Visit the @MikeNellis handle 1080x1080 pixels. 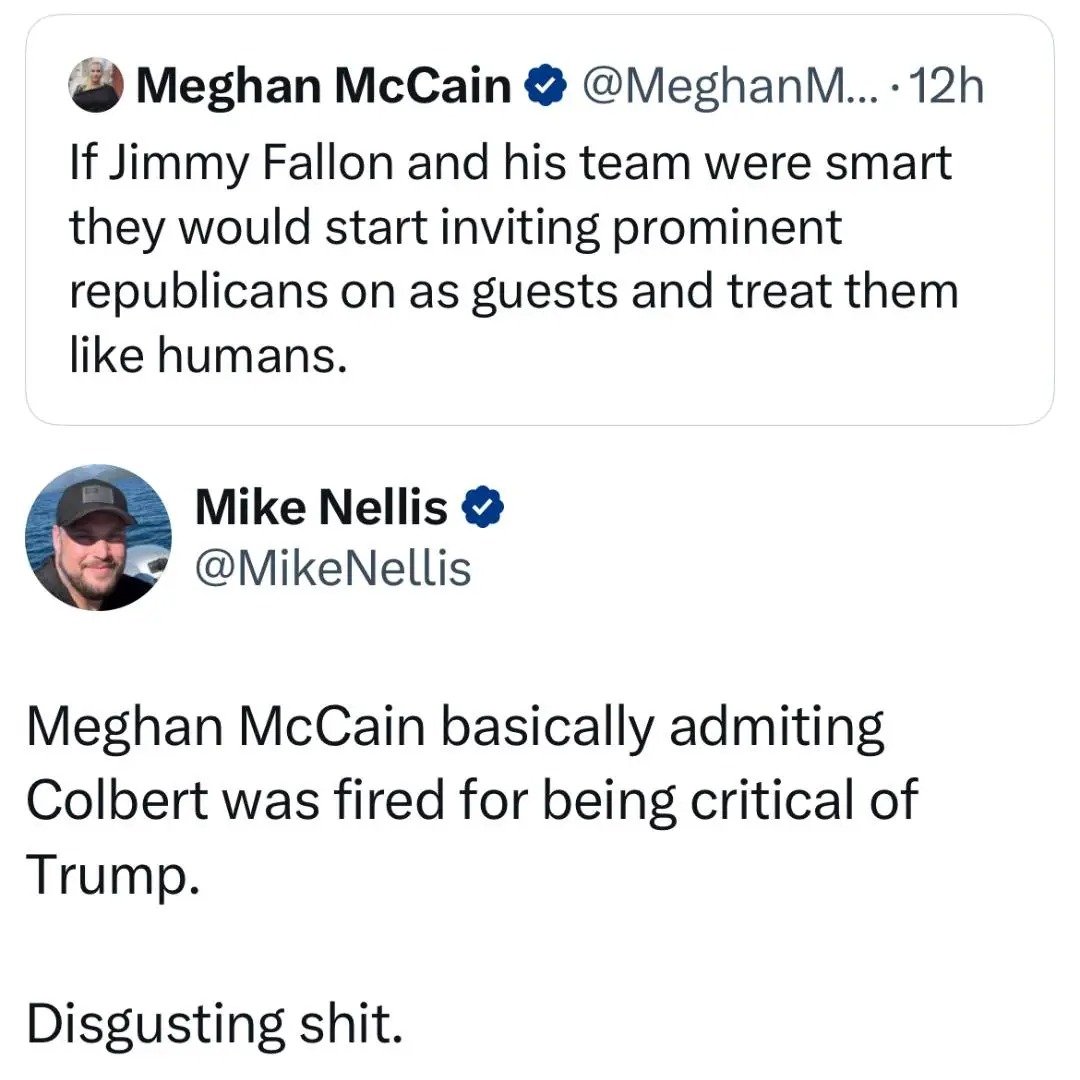tap(333, 569)
